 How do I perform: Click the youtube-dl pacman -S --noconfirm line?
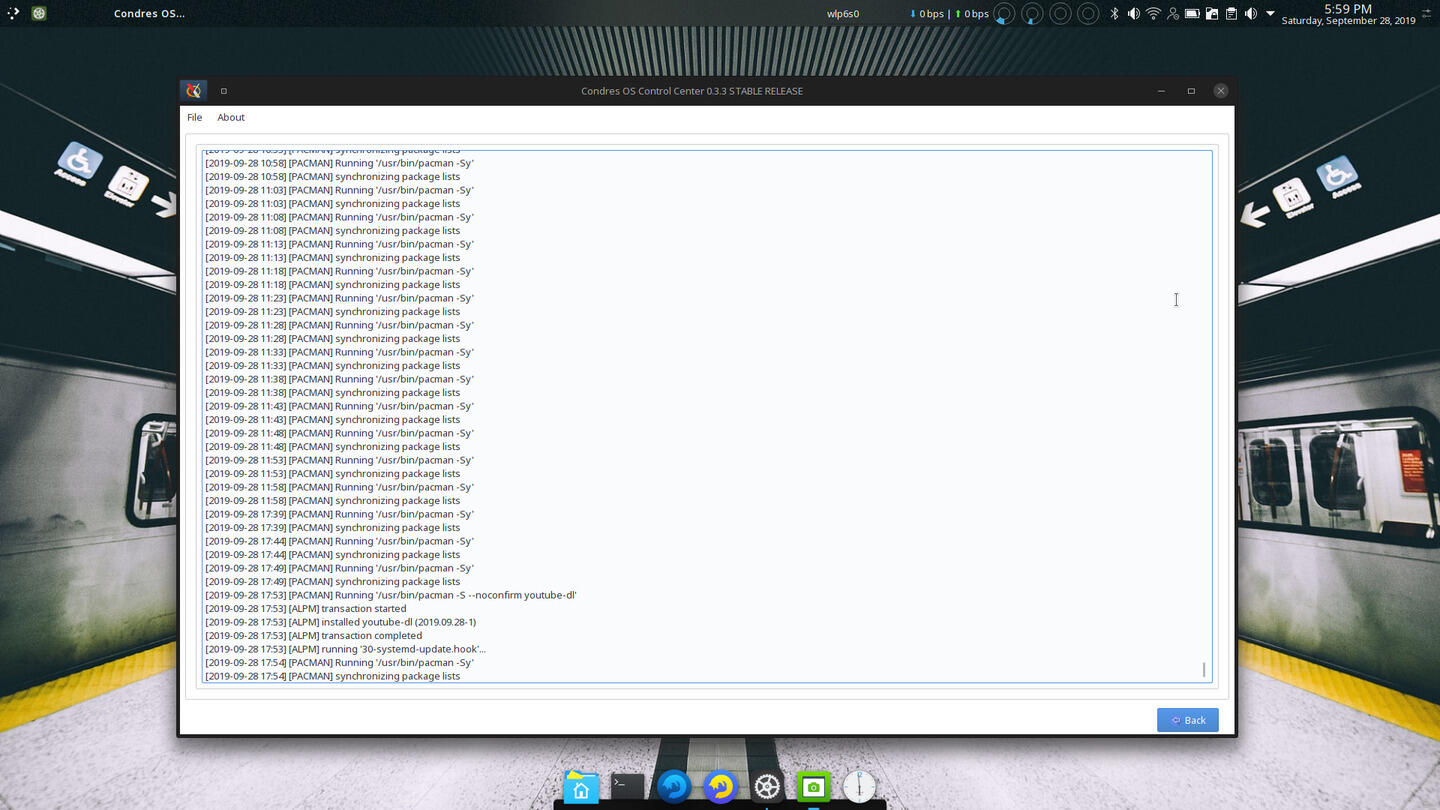tap(390, 595)
